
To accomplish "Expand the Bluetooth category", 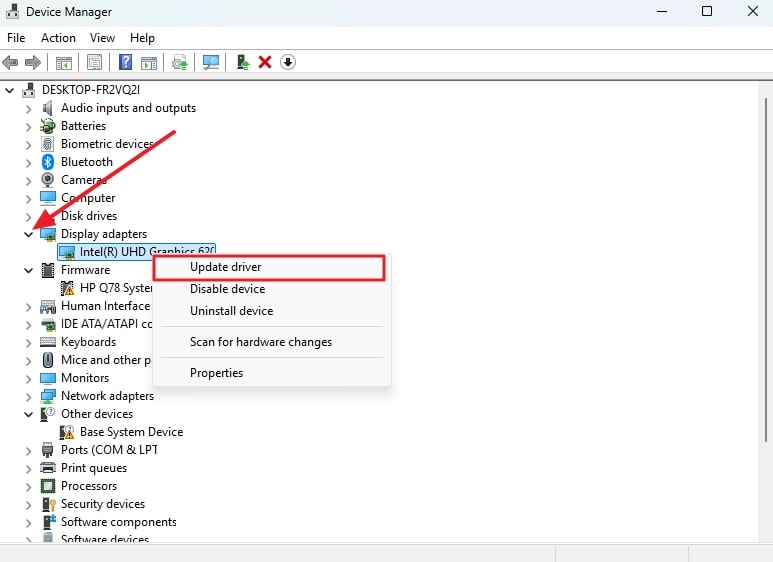I will pyautogui.click(x=29, y=163).
